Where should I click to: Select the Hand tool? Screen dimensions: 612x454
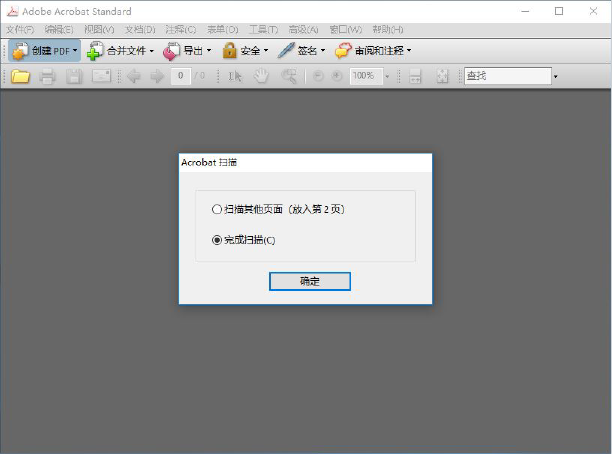click(x=261, y=76)
